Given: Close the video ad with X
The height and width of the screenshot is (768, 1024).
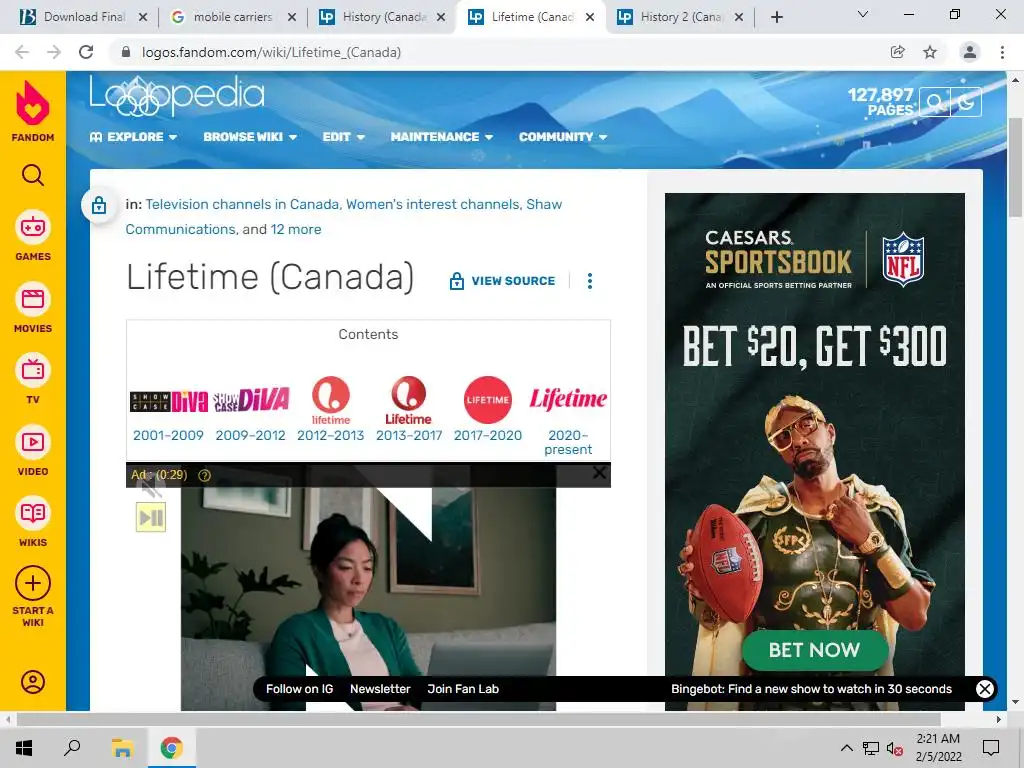Looking at the screenshot, I should tap(599, 473).
